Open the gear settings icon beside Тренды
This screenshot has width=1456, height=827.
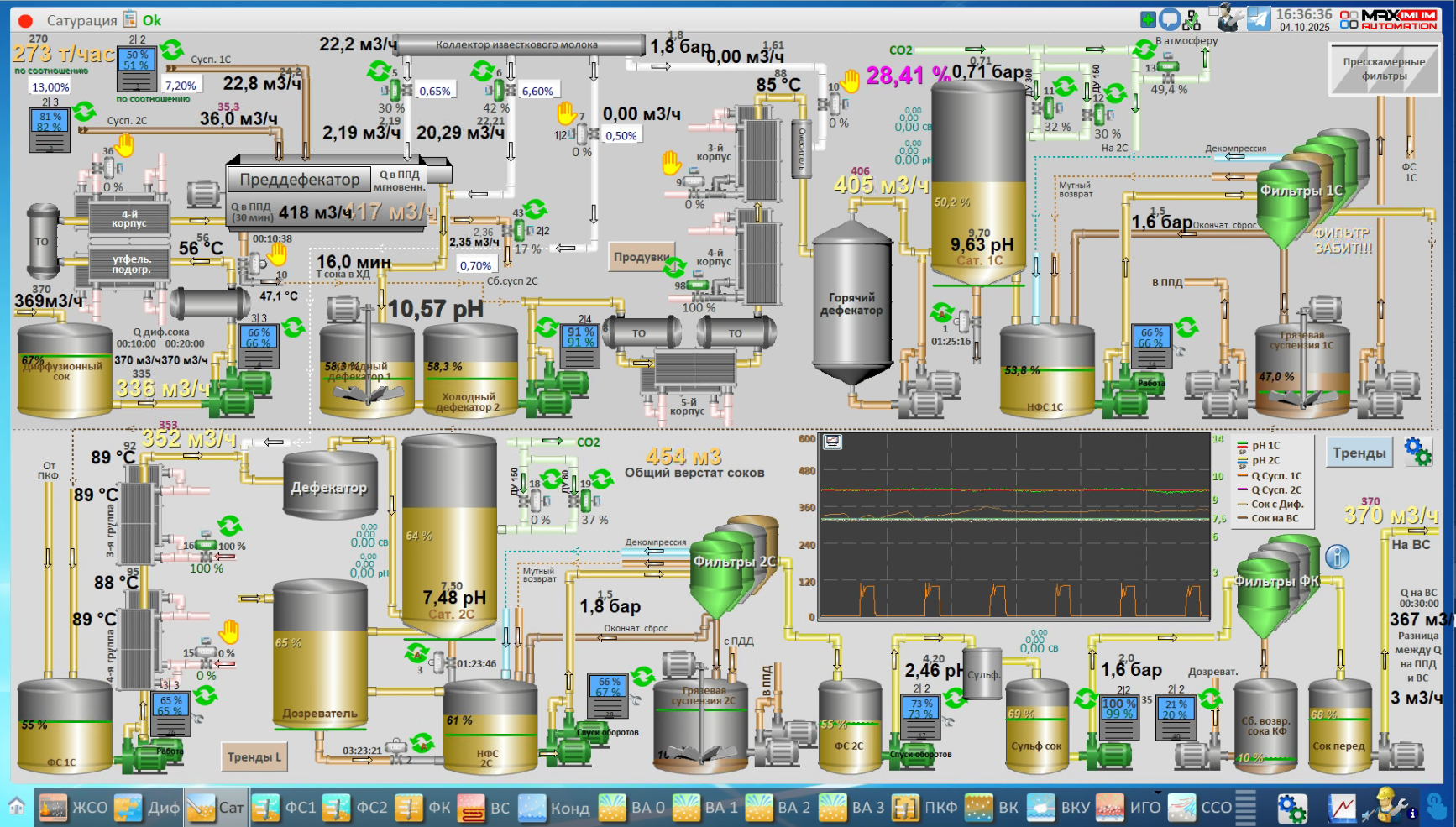[x=1417, y=452]
